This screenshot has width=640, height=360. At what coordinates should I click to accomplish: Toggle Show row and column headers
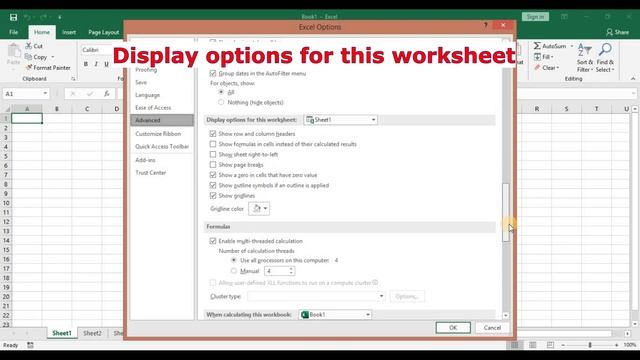pyautogui.click(x=213, y=133)
